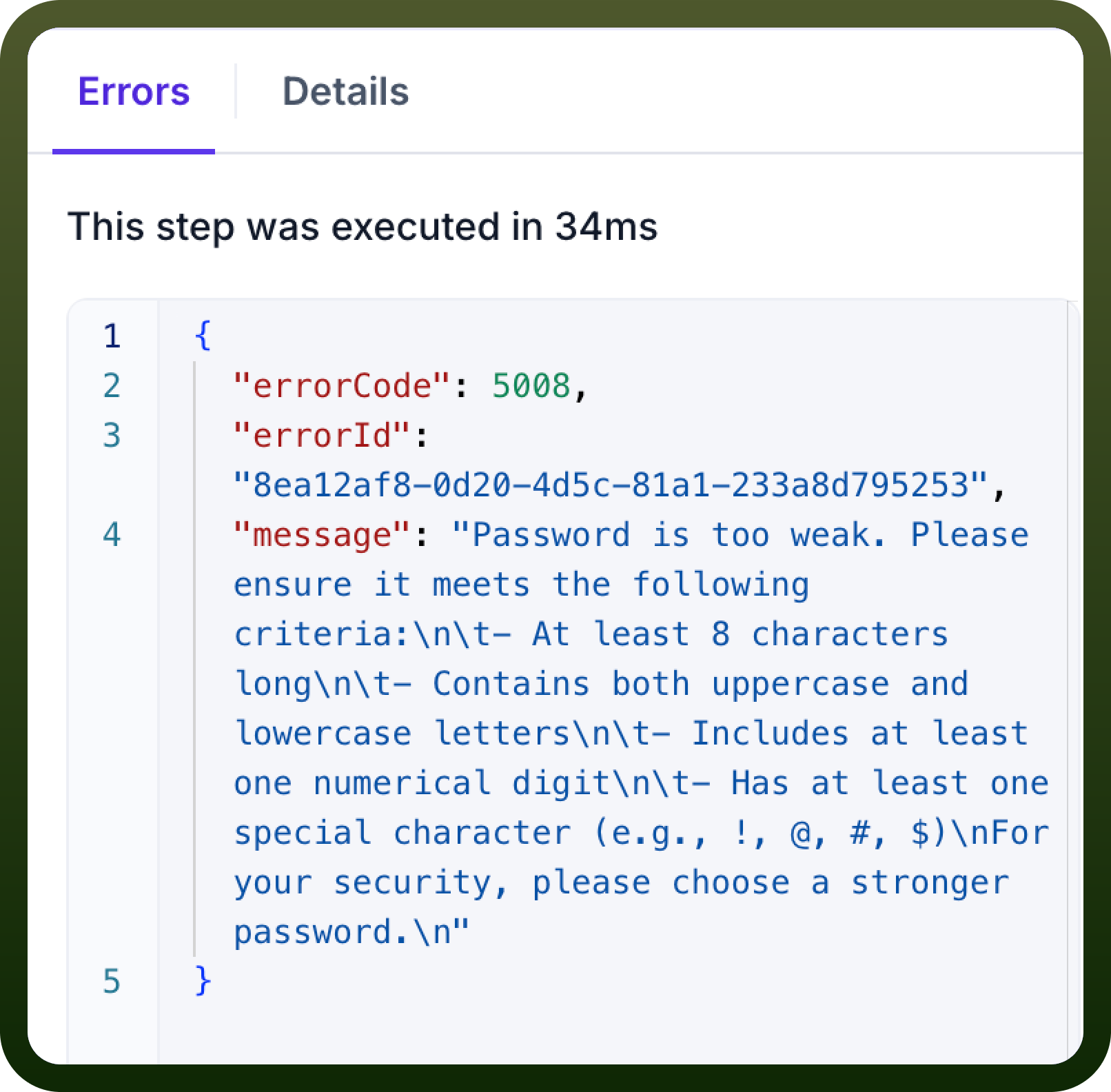This screenshot has height=1092, width=1111.
Task: Click line number 4 in the gutter
Action: [112, 535]
